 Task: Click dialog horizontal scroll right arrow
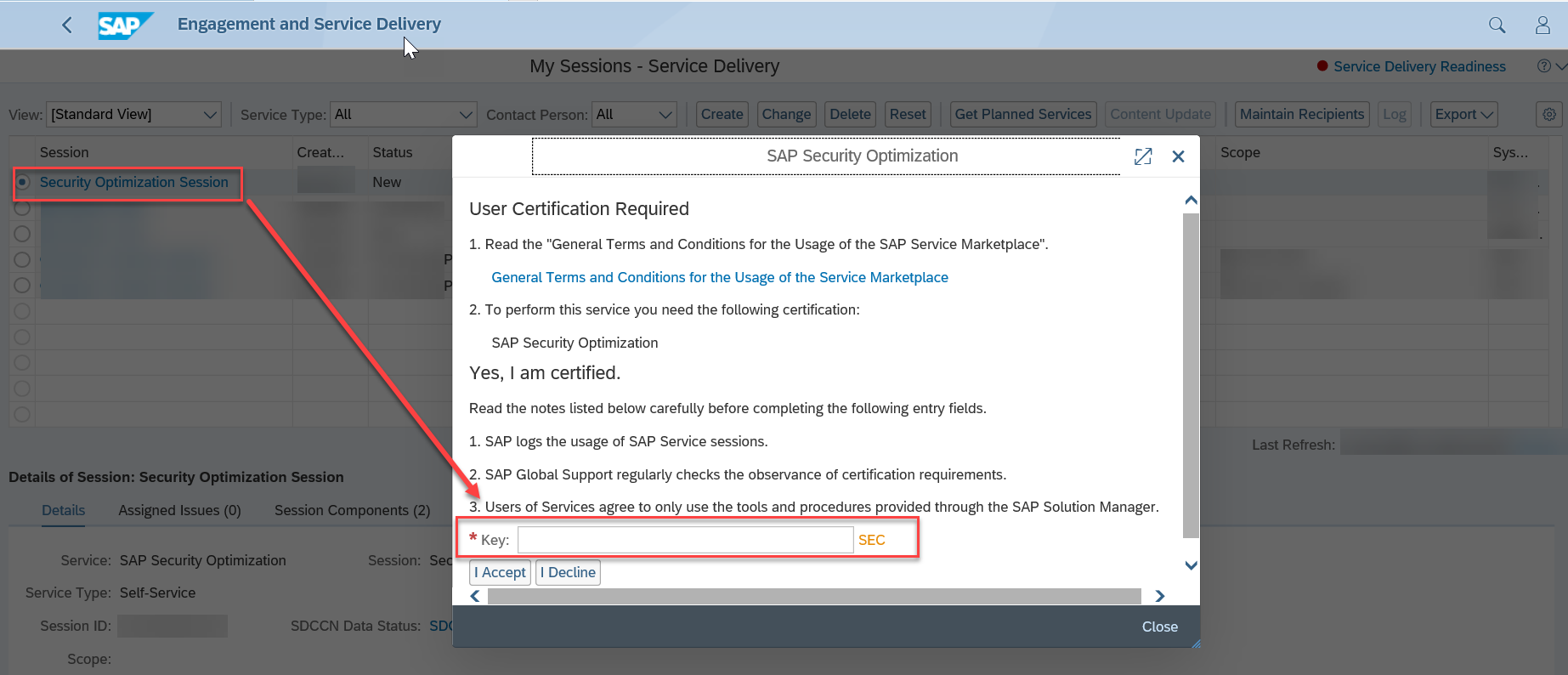(x=1160, y=596)
